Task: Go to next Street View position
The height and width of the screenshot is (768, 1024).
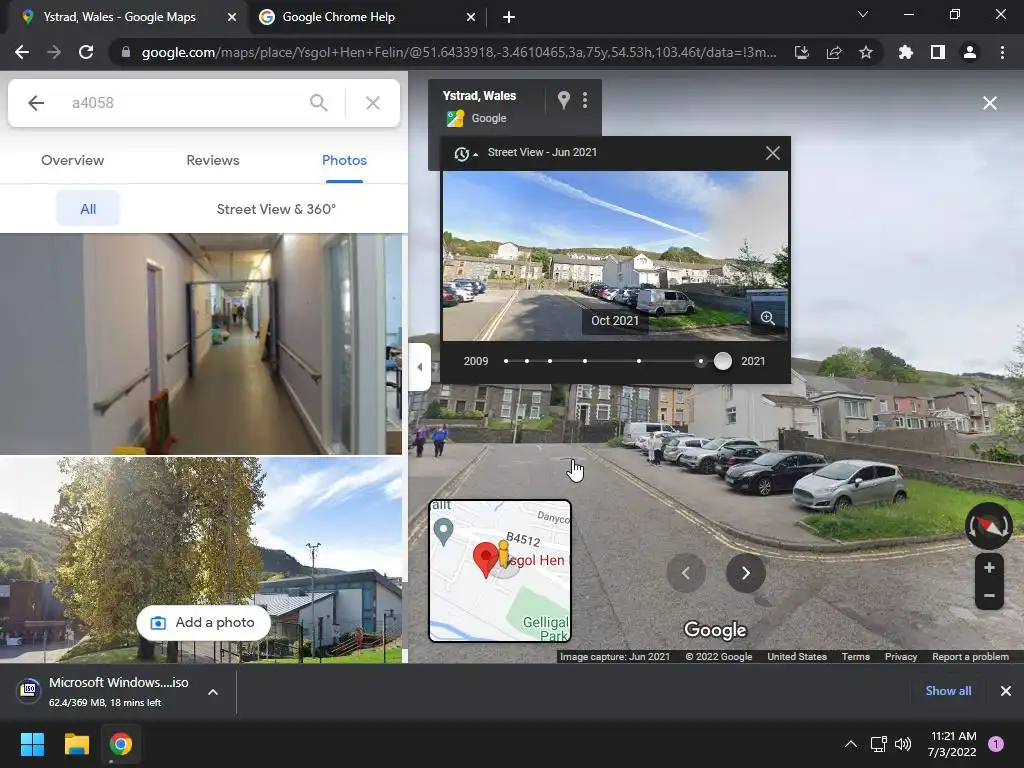Action: (x=746, y=573)
